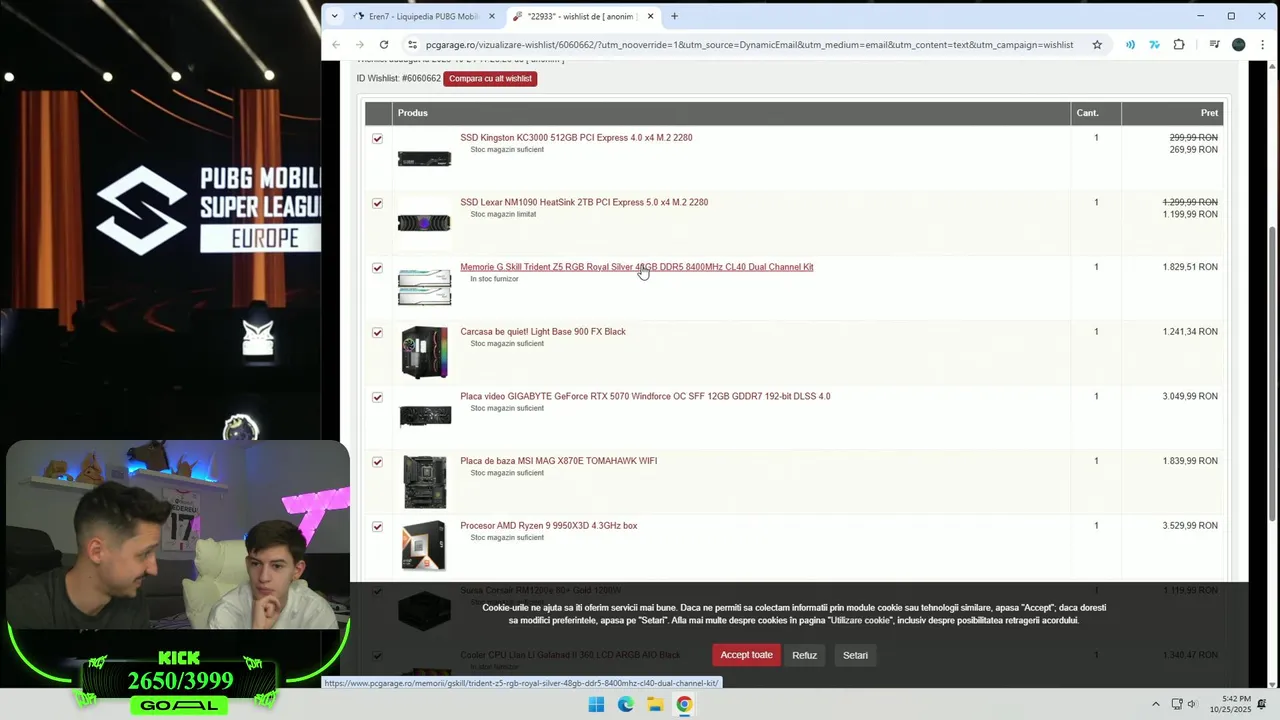Open Chrome's three-dot menu

[x=1263, y=45]
